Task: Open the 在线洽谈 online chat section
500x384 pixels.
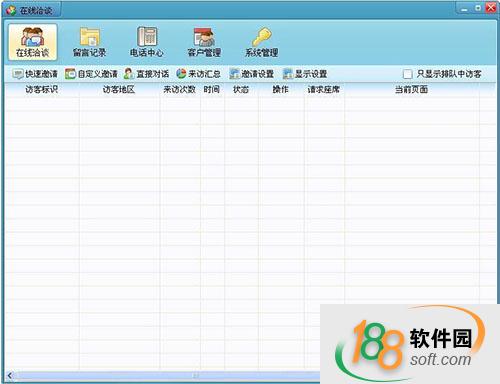Action: 33,42
